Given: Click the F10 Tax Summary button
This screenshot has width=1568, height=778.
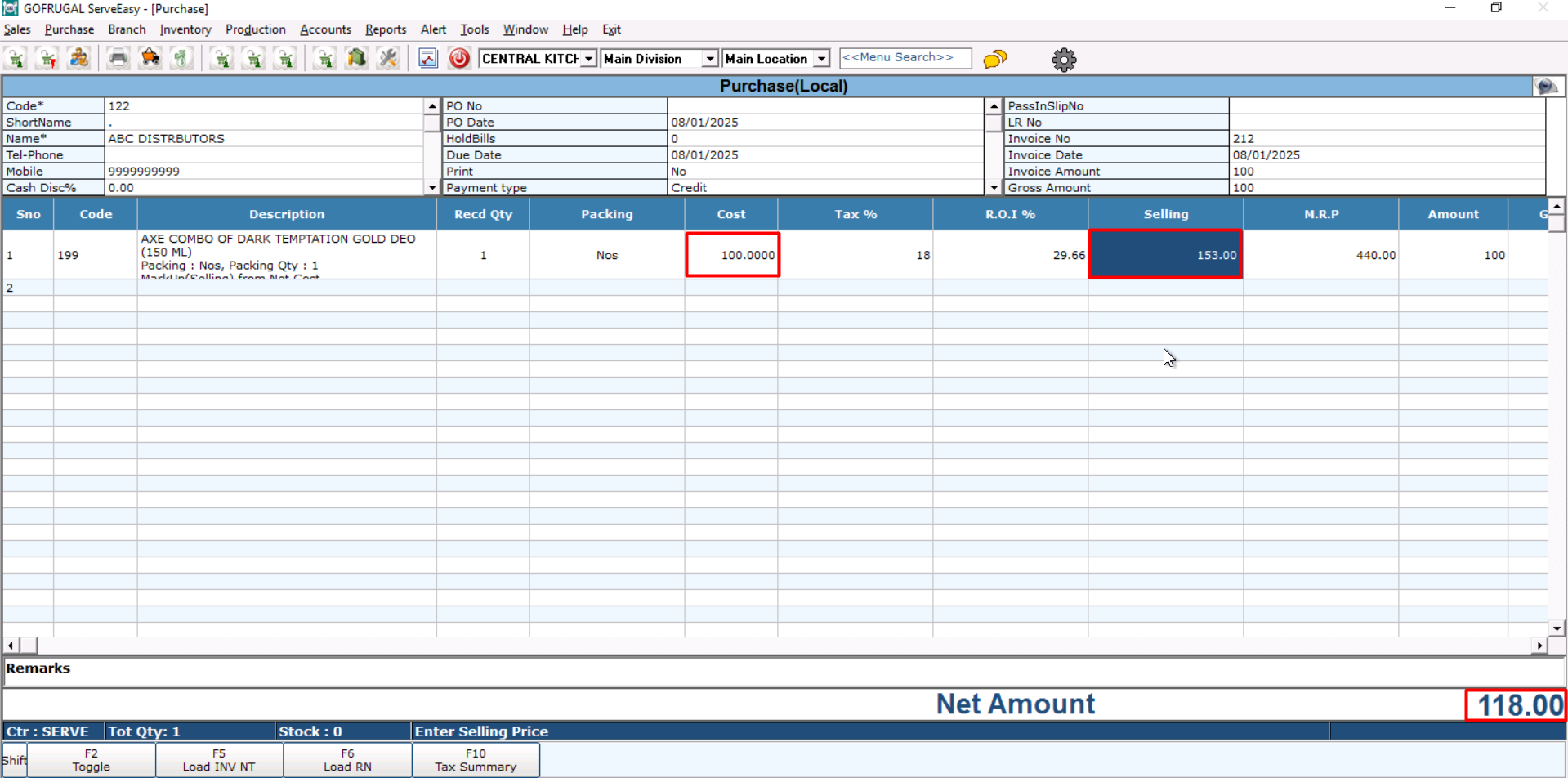Looking at the screenshot, I should [x=476, y=760].
